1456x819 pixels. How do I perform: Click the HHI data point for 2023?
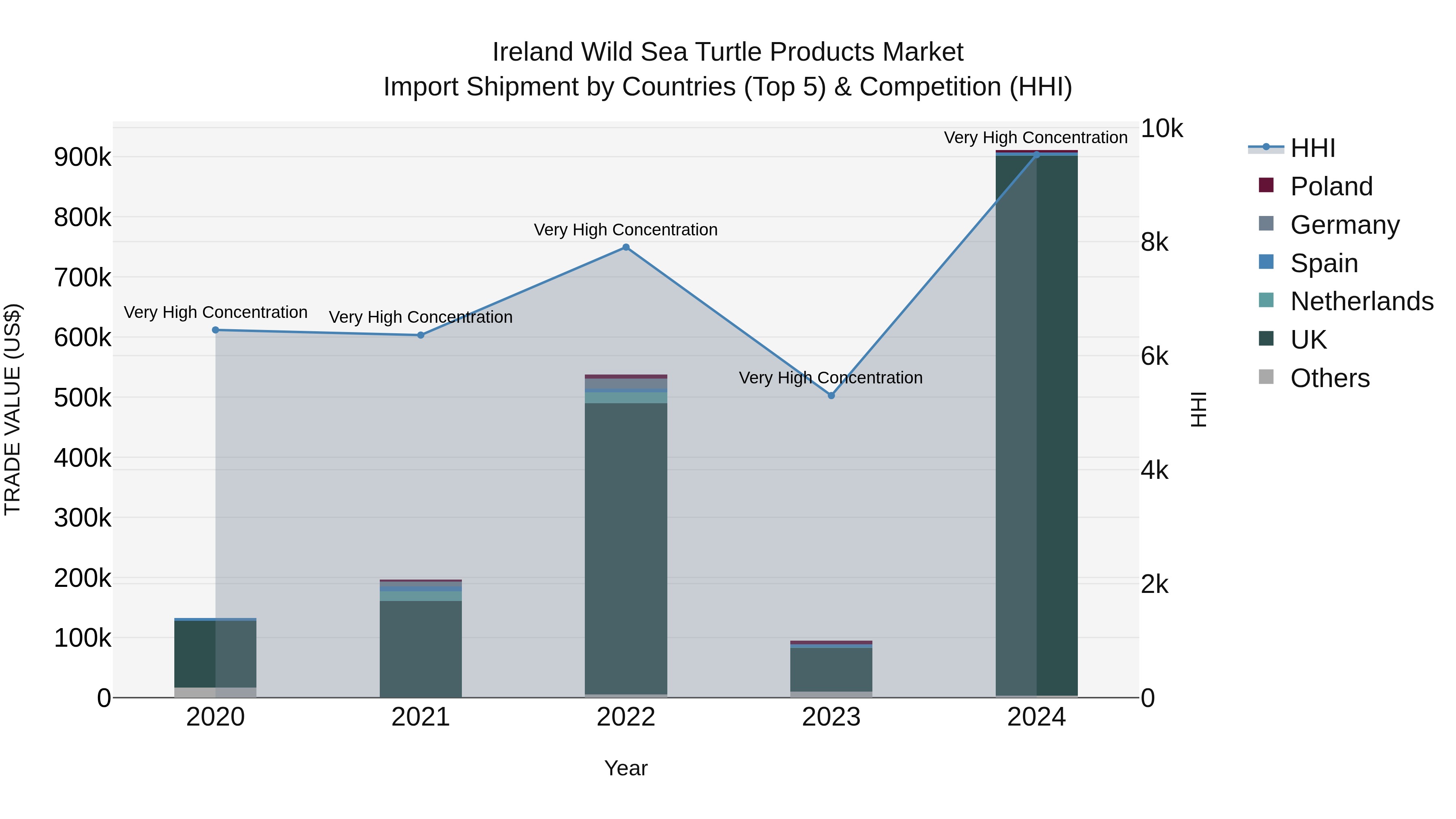point(832,396)
